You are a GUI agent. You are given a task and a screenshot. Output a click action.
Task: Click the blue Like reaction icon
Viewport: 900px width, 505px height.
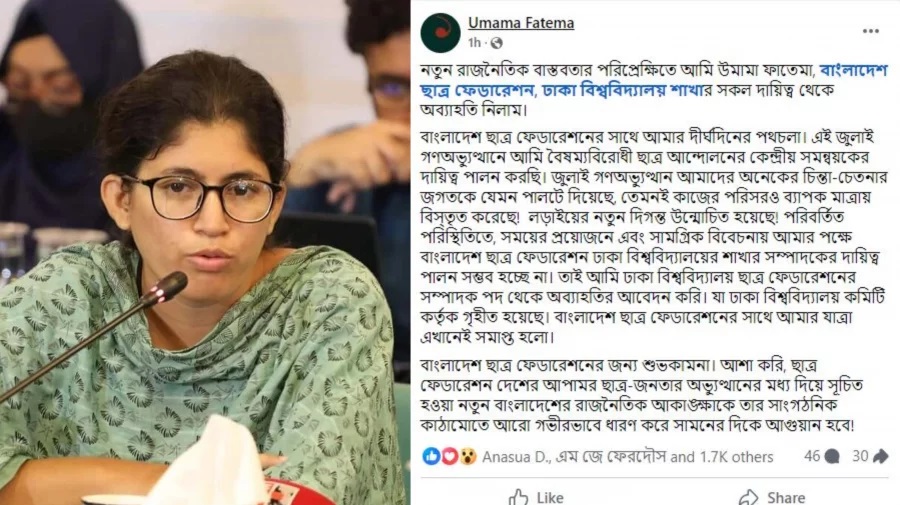click(431, 456)
